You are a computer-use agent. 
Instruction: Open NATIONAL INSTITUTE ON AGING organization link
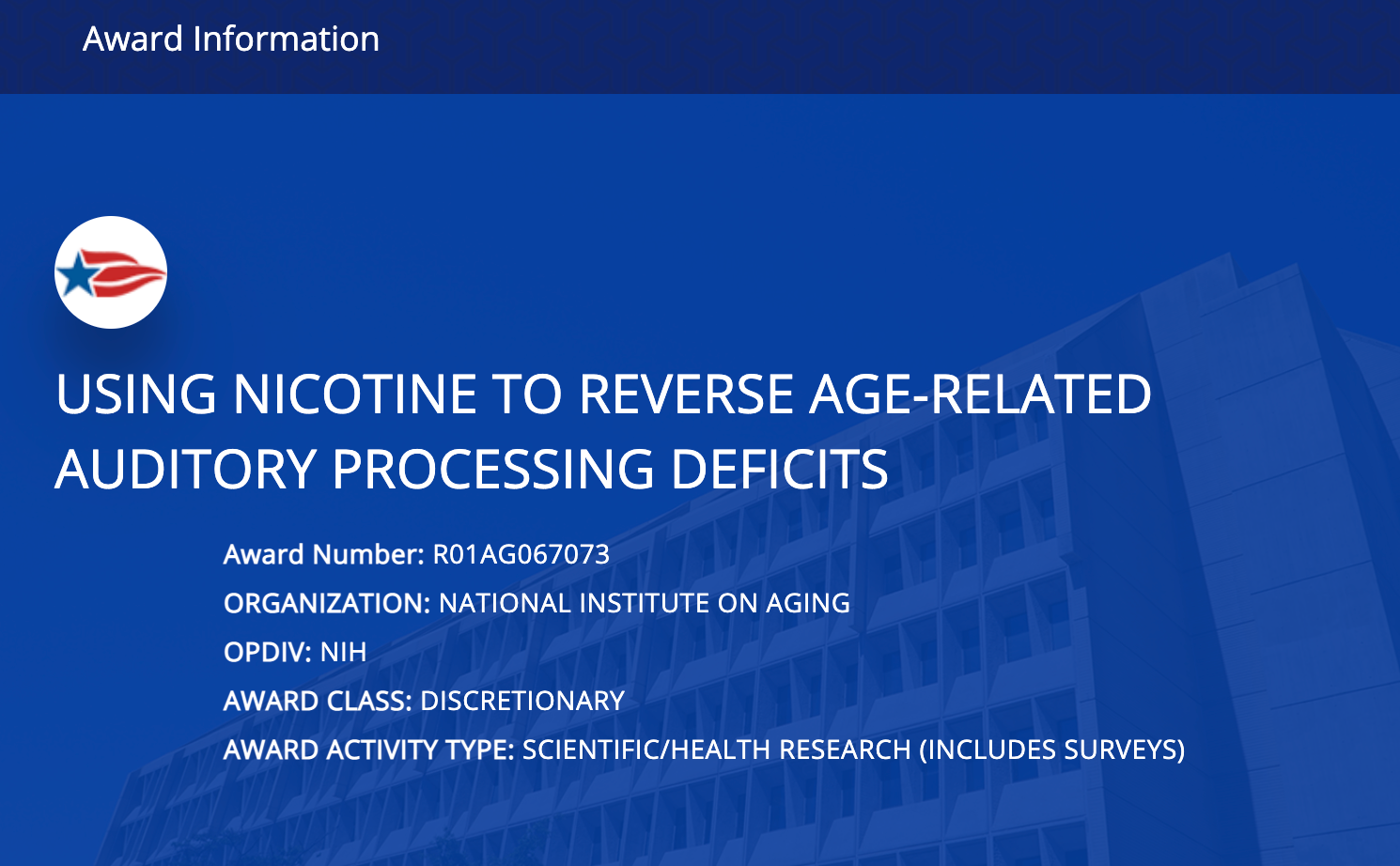pyautogui.click(x=644, y=604)
